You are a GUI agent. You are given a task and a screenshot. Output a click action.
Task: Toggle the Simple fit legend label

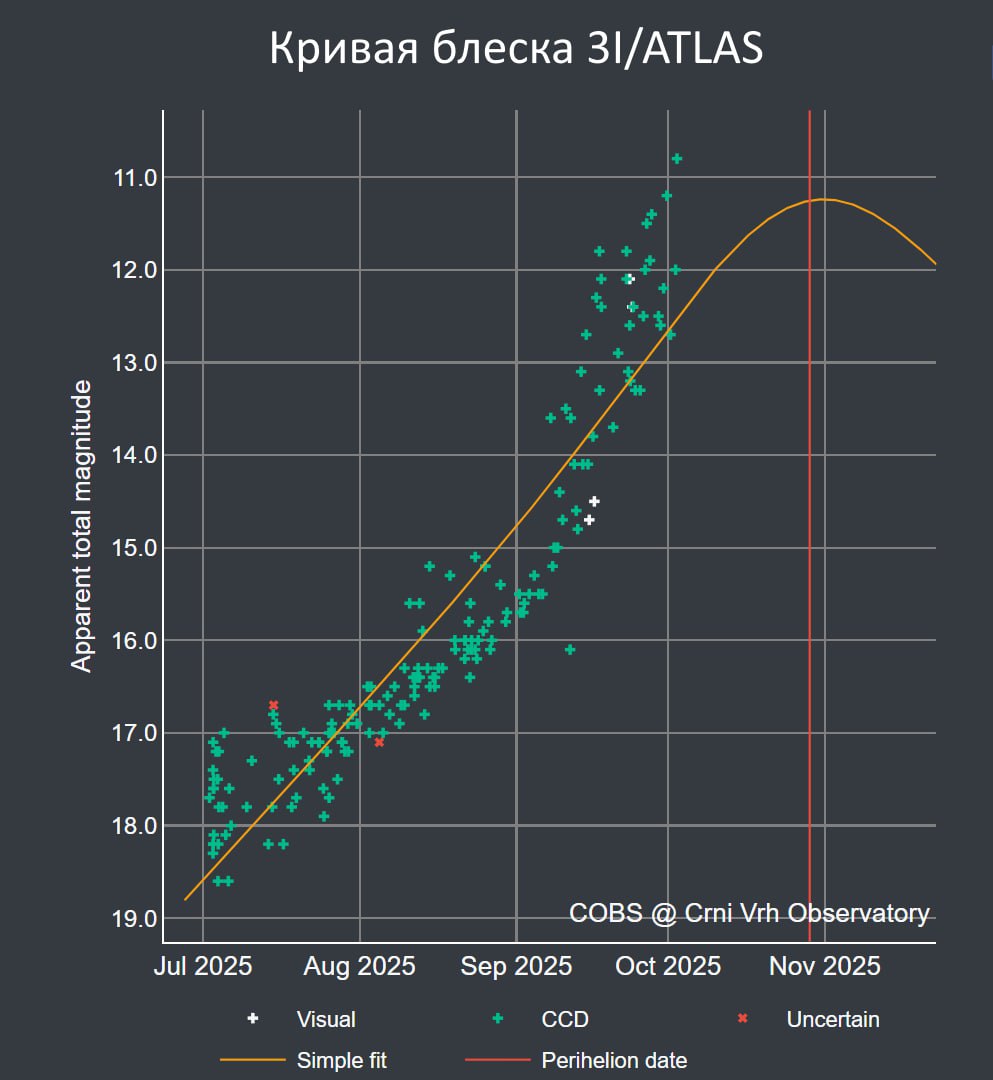tap(342, 1059)
